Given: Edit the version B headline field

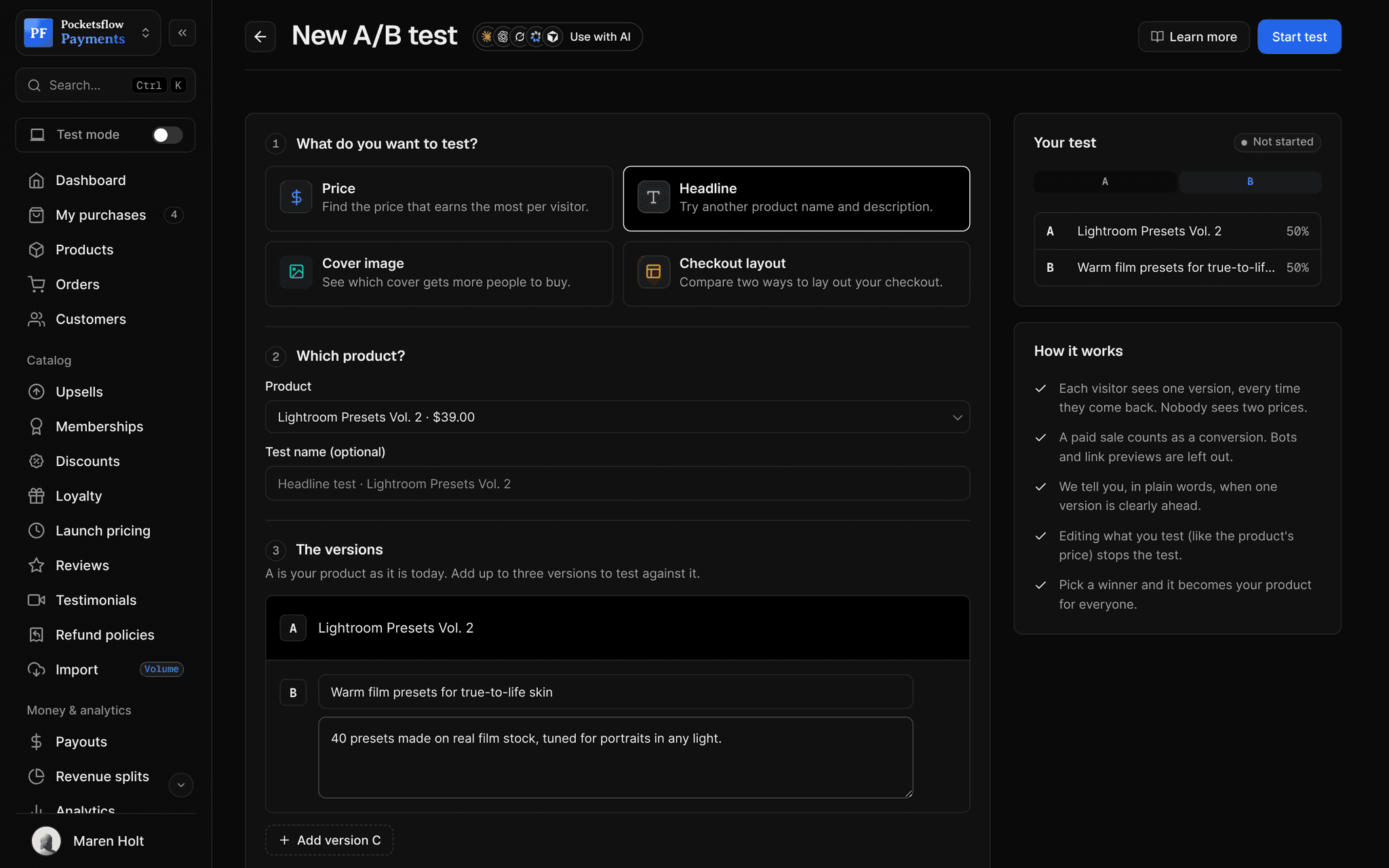Looking at the screenshot, I should point(615,692).
